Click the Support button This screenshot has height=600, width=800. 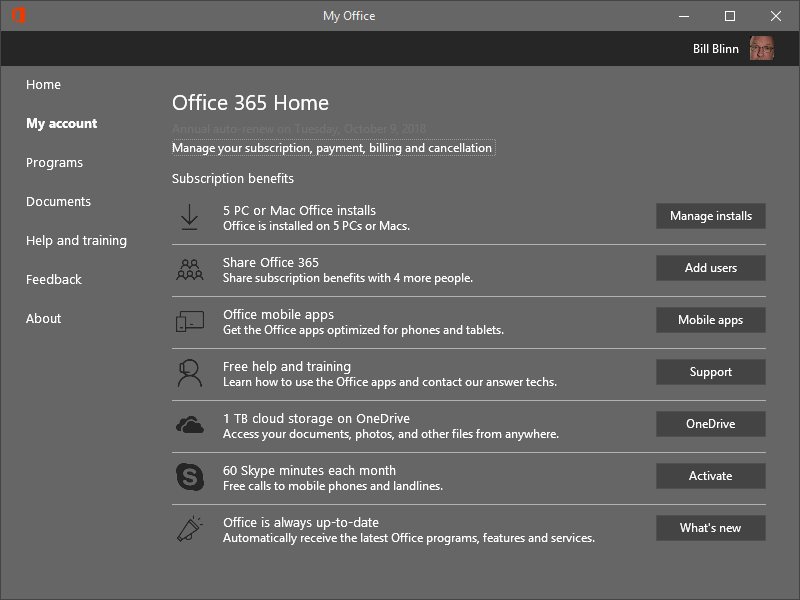click(711, 372)
